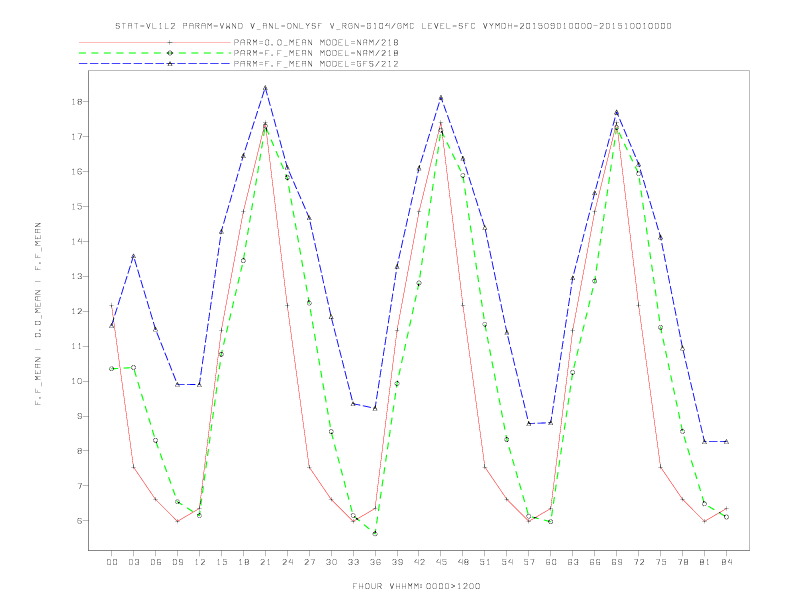Click x-axis tick label 30

(331, 562)
